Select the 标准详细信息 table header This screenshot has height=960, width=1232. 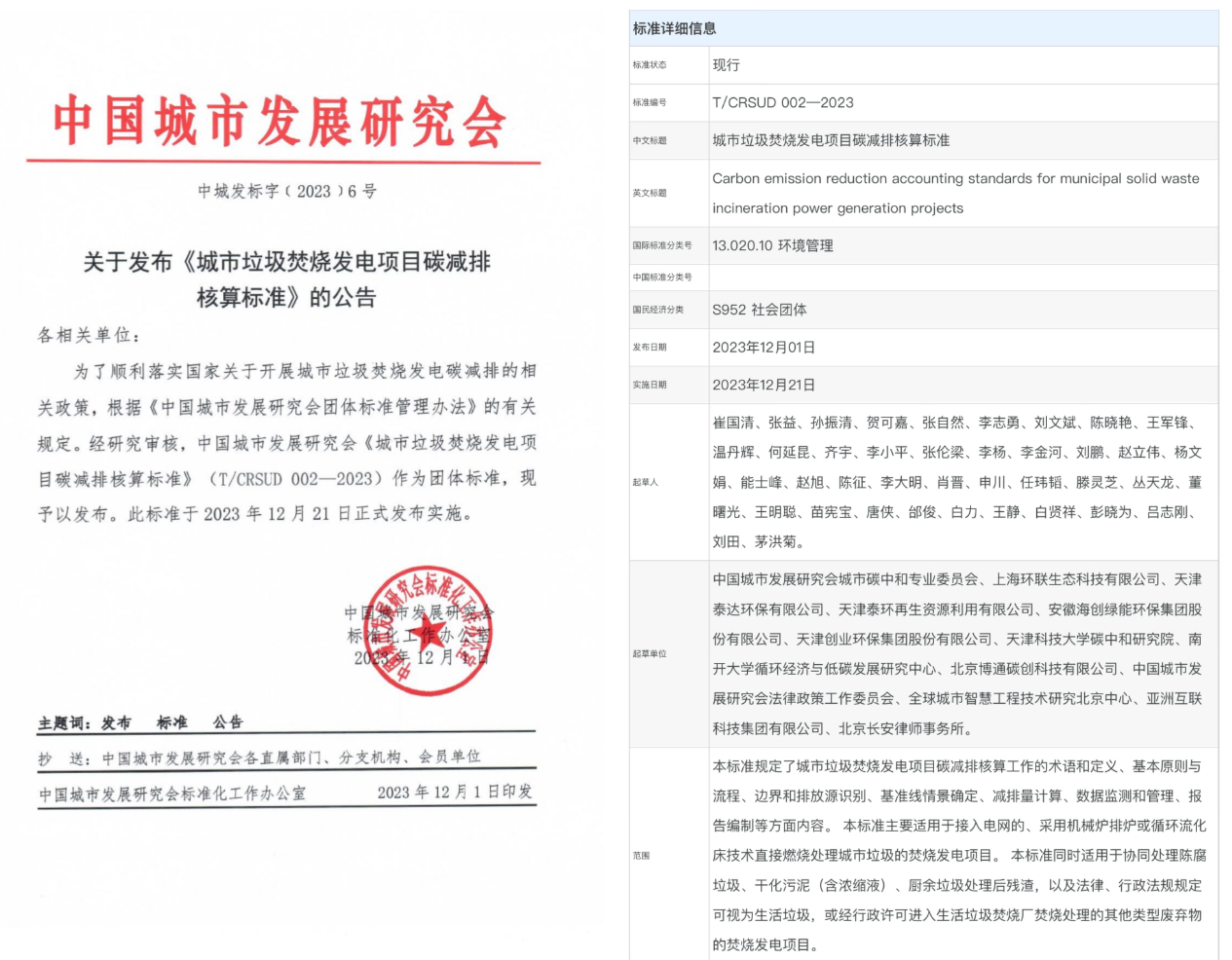675,29
